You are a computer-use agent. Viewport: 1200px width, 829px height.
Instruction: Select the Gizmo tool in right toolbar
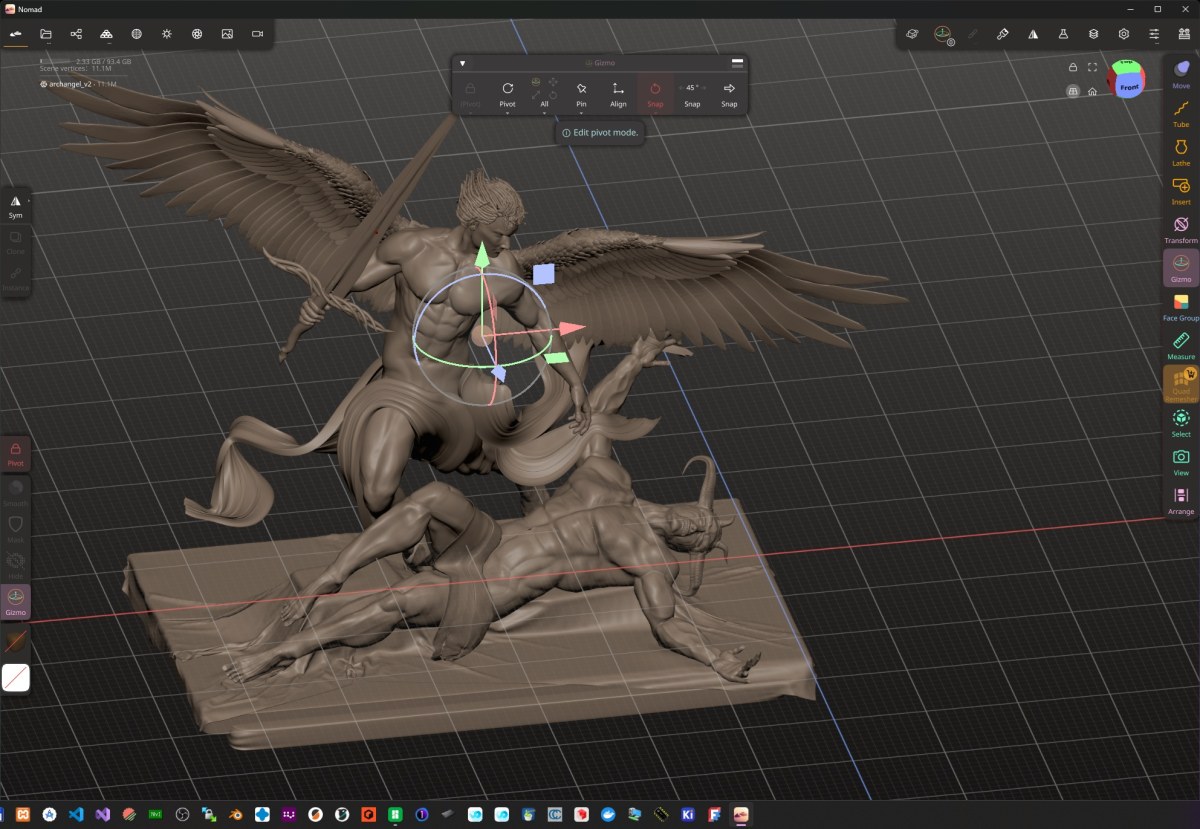click(x=1181, y=268)
